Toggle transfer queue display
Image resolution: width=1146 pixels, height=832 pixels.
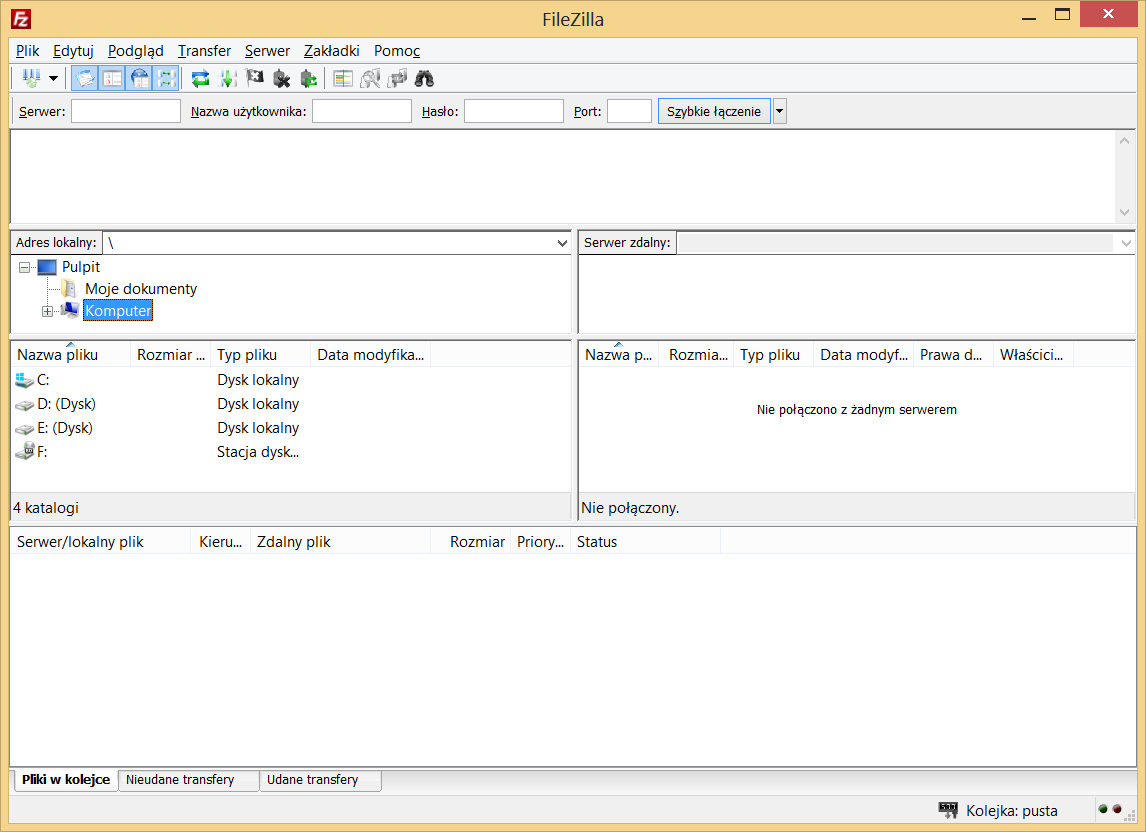167,78
